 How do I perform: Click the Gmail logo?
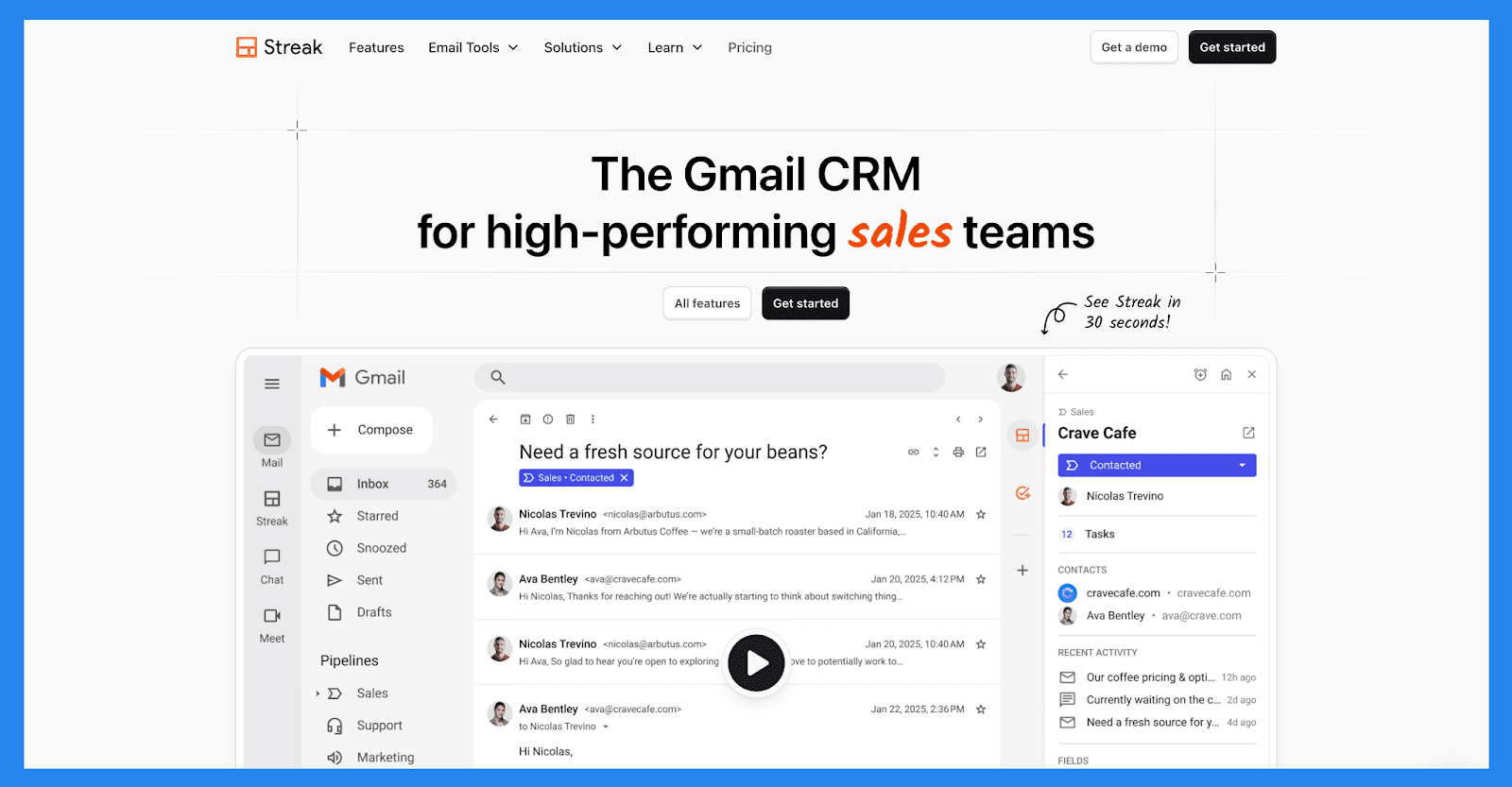(x=363, y=377)
